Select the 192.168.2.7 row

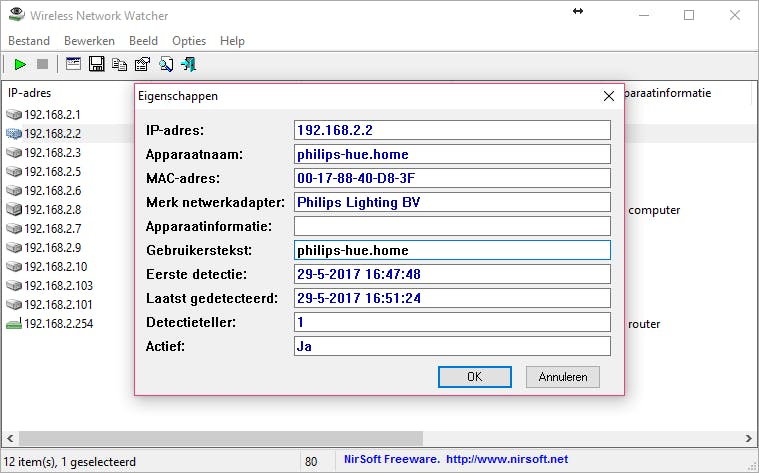point(52,229)
